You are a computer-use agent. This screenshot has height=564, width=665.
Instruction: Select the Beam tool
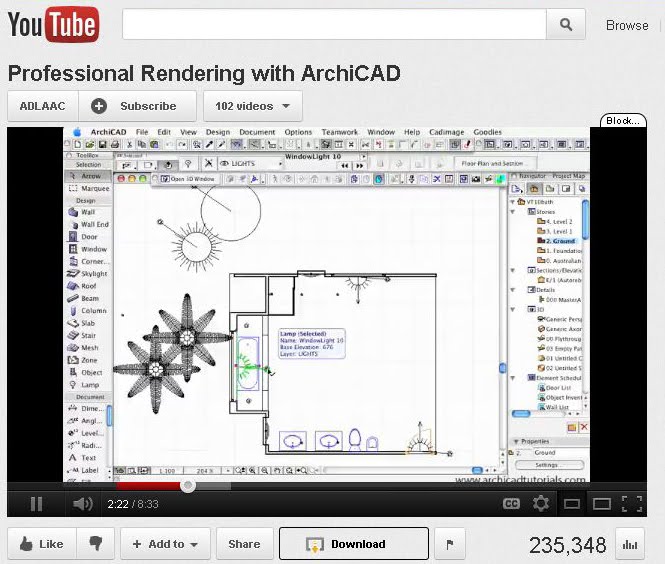click(83, 298)
